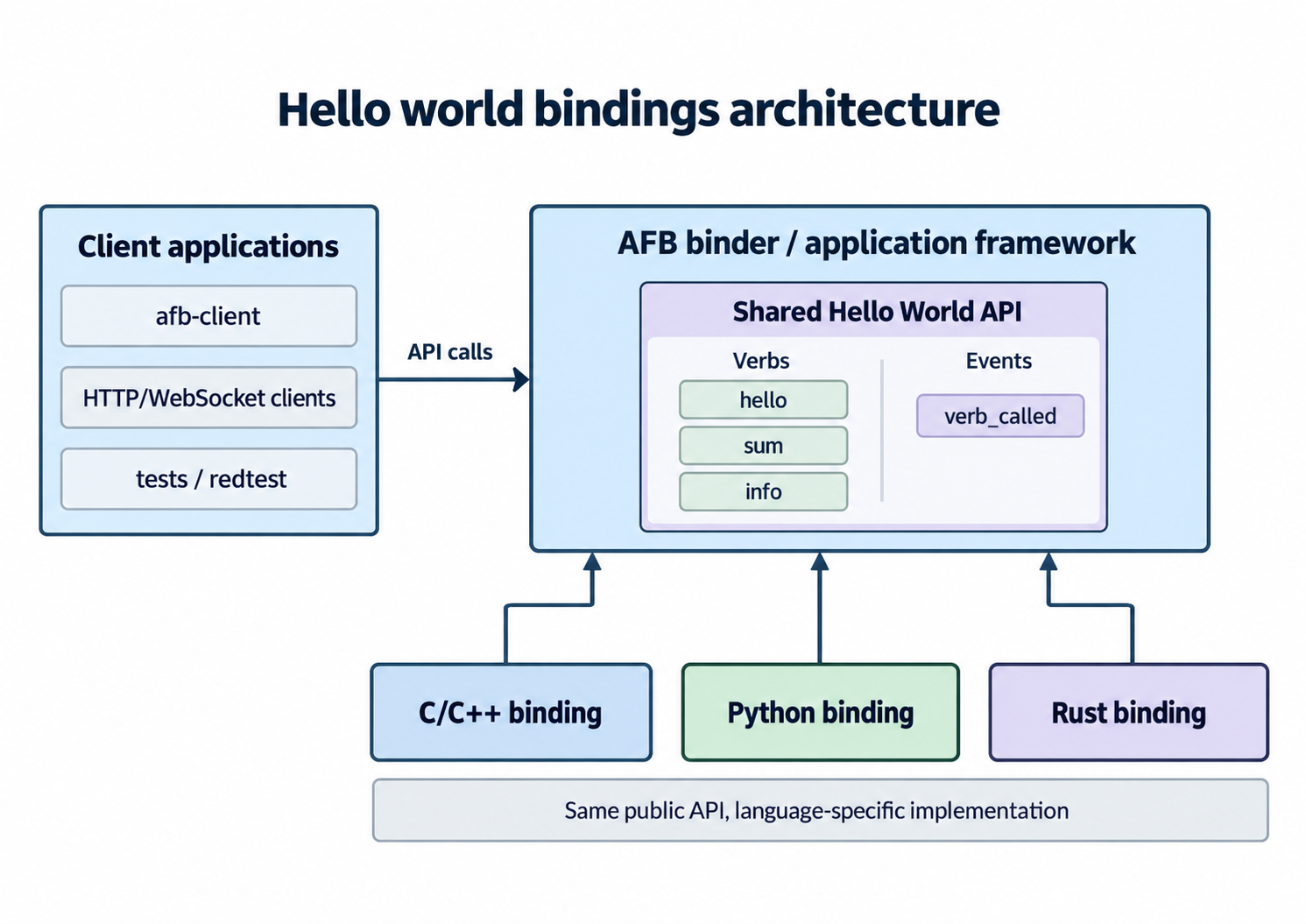Screen dimensions: 1306x924
Task: Click 'AFB binder / application framework' heading
Action: [877, 243]
